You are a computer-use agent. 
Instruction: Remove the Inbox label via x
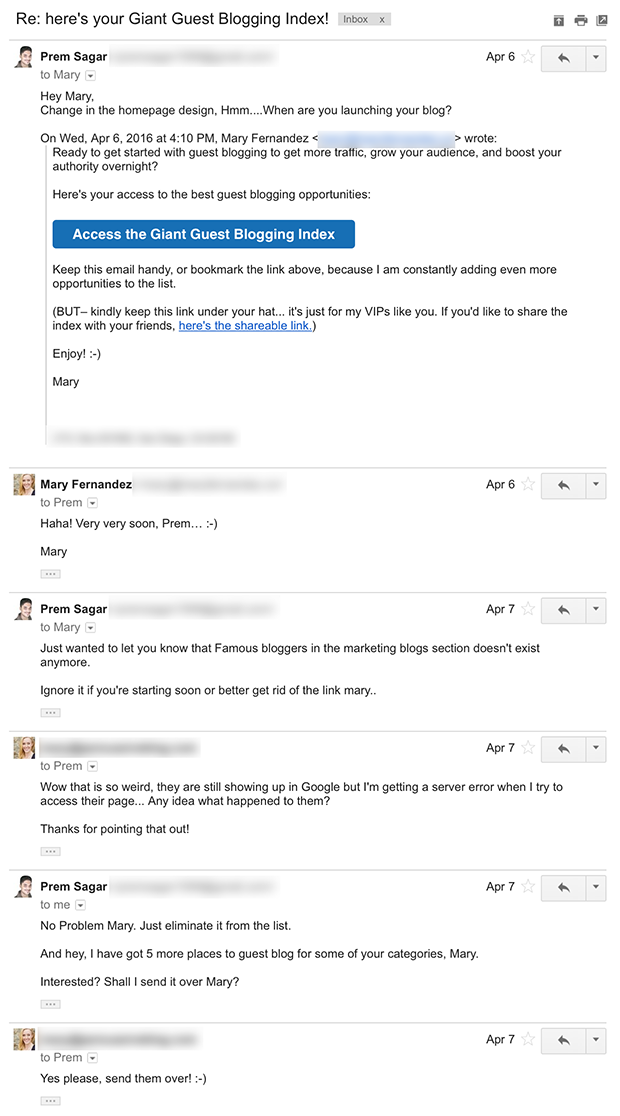382,19
